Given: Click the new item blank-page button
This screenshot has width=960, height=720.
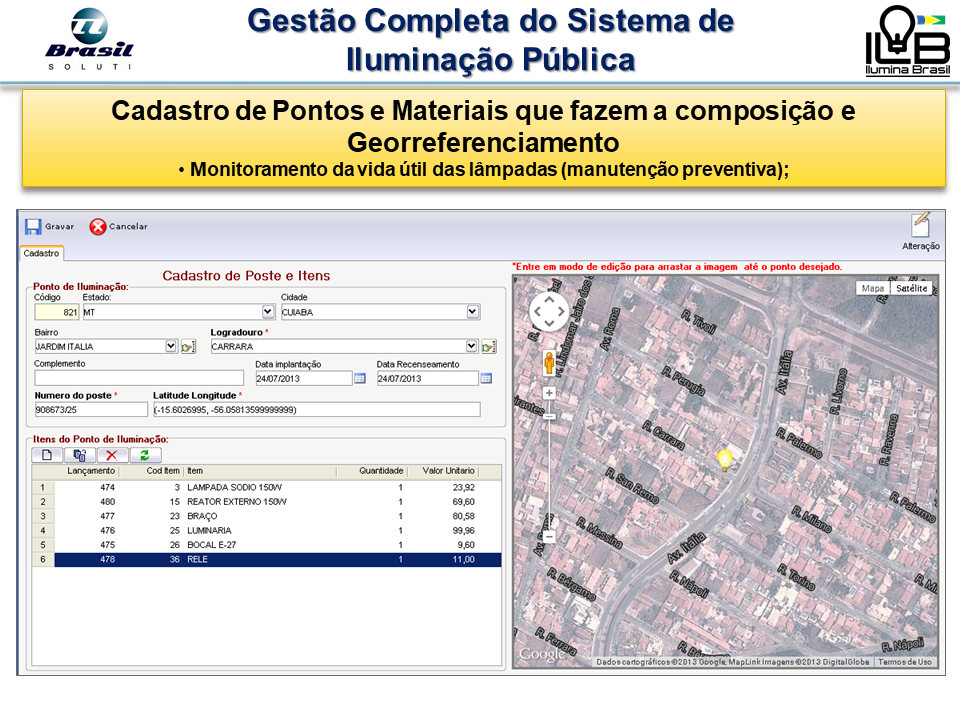Looking at the screenshot, I should (46, 455).
